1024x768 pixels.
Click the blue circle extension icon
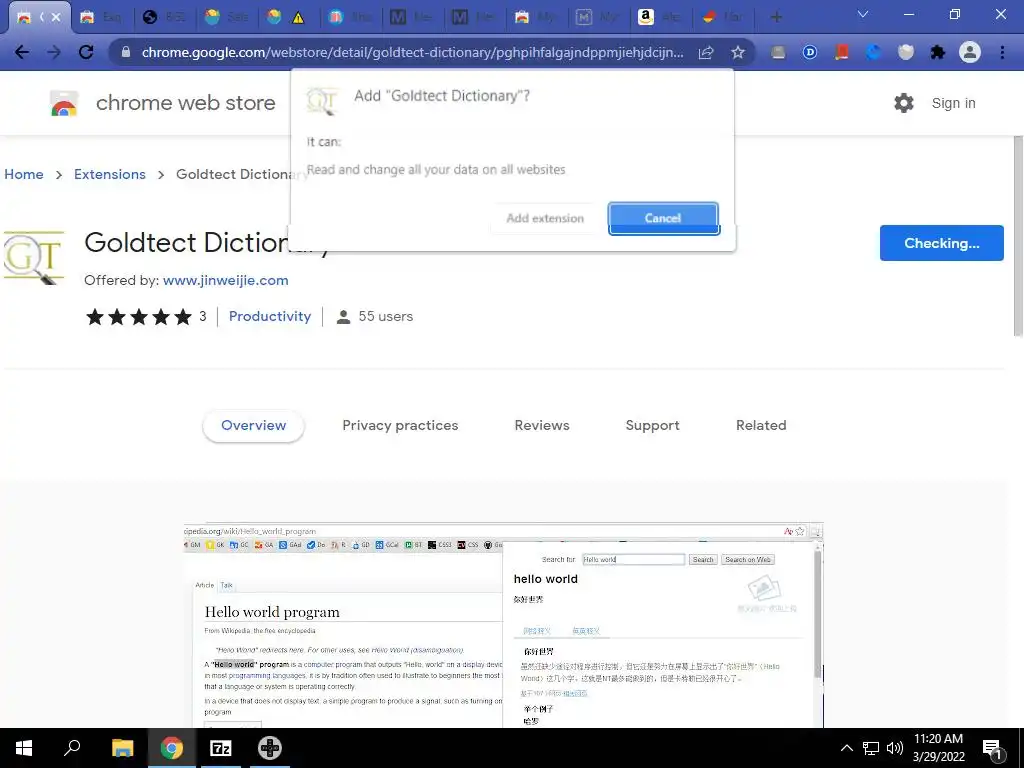(874, 52)
